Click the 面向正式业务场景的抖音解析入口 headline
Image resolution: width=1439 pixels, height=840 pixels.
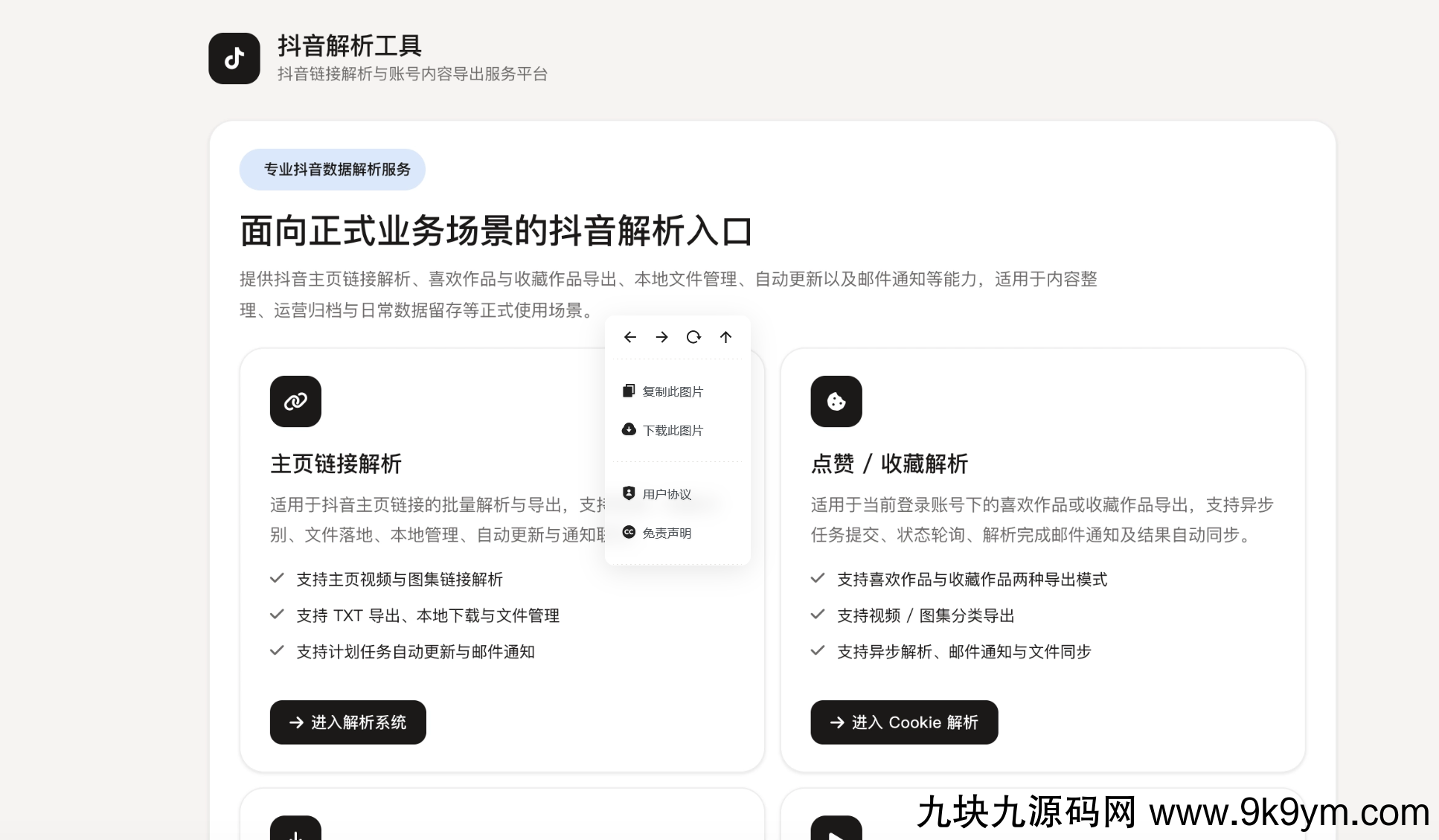click(496, 231)
